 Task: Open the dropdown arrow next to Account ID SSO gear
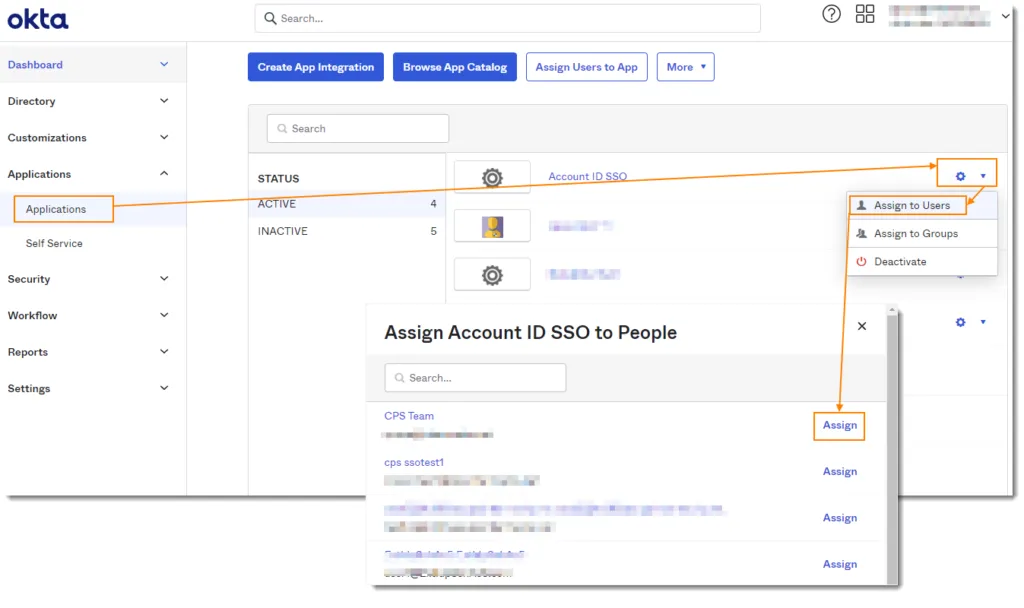click(x=982, y=176)
